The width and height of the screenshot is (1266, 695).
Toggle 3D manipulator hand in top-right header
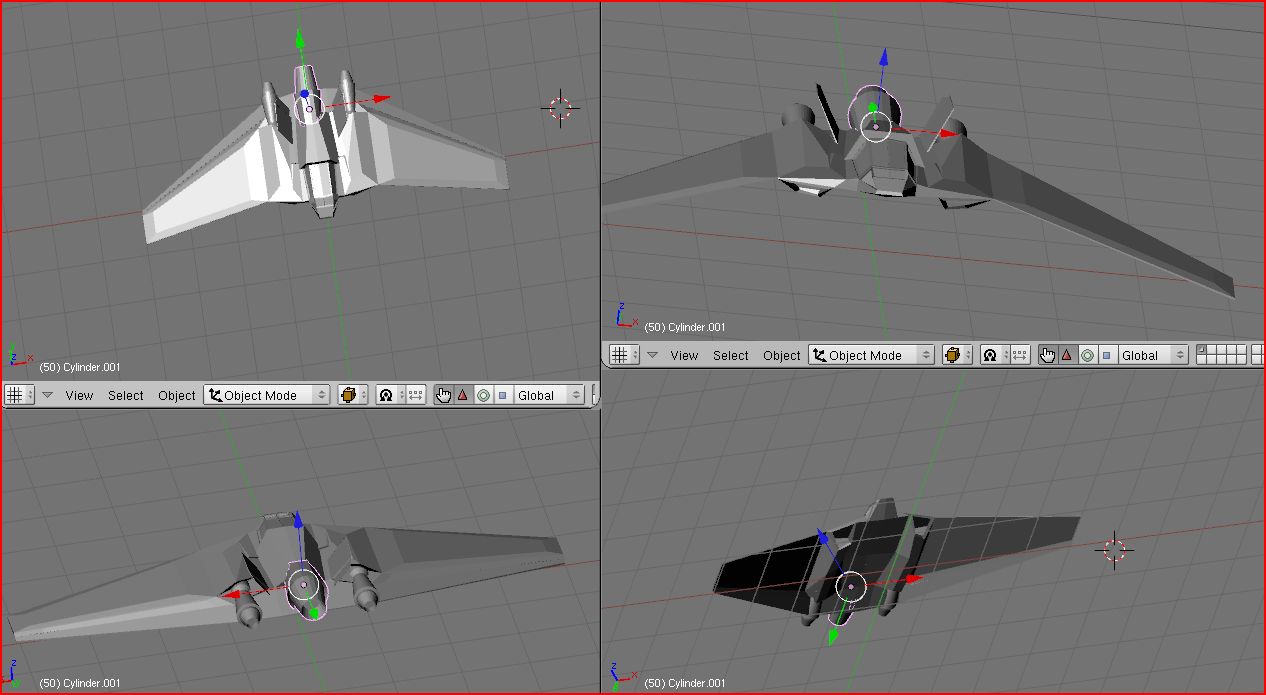1047,355
